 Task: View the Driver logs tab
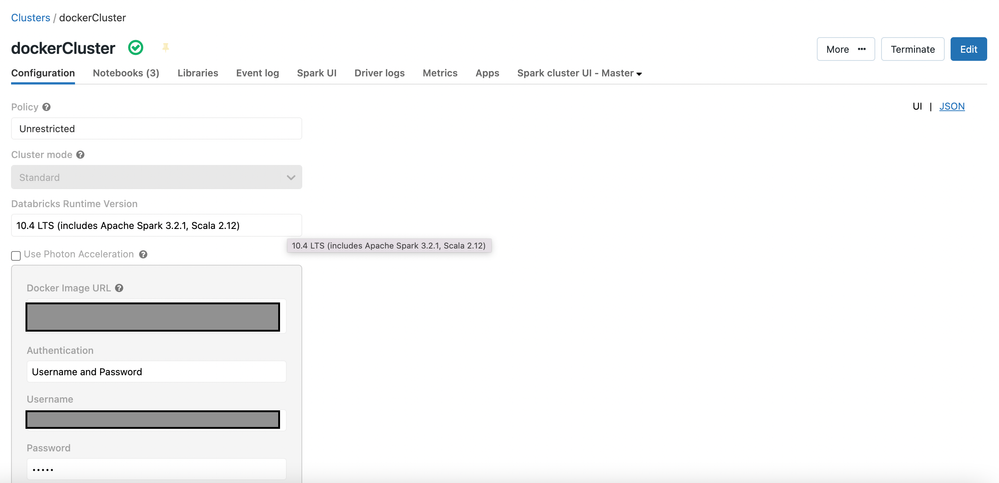coord(379,73)
